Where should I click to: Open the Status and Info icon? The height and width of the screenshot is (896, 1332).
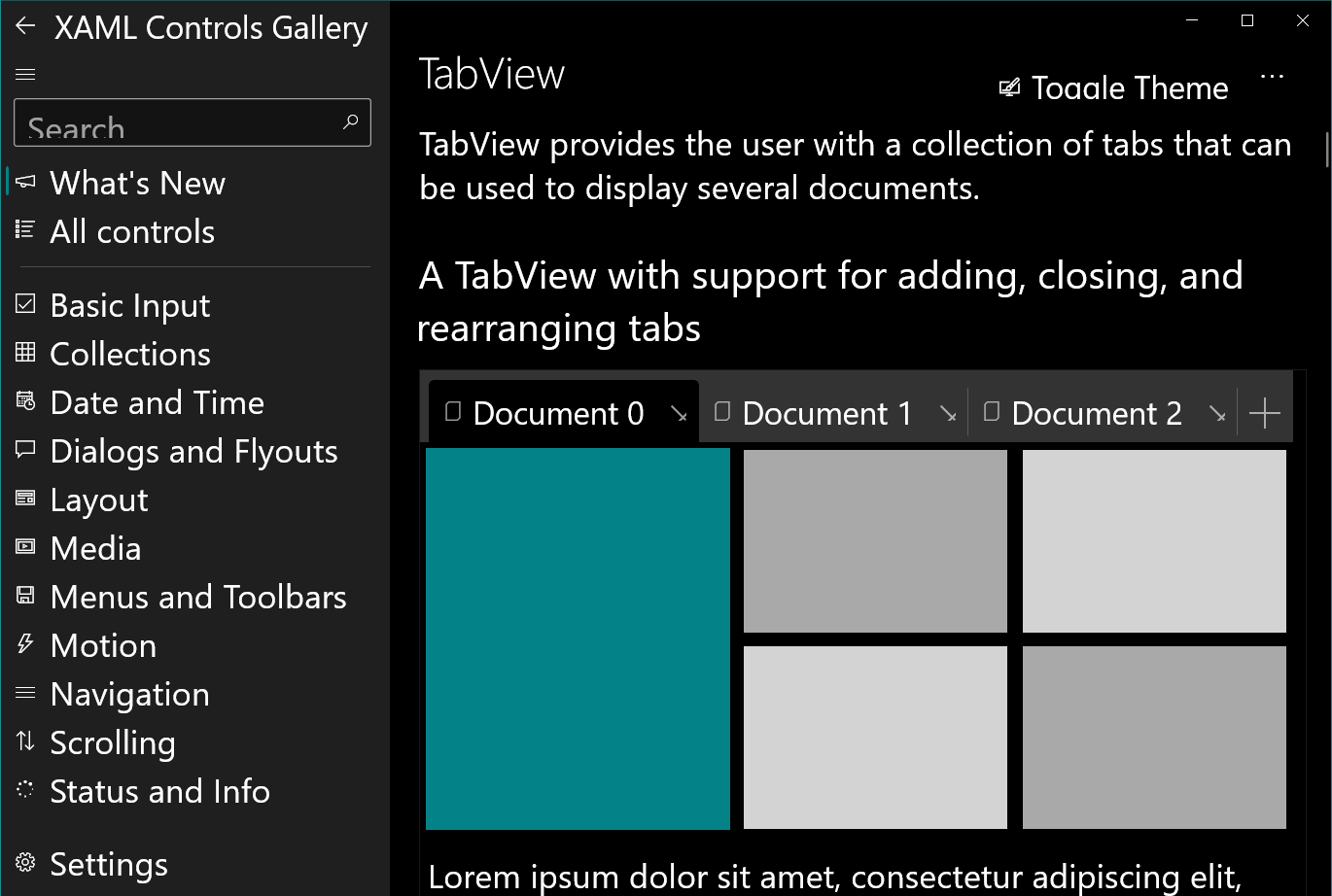pyautogui.click(x=24, y=790)
